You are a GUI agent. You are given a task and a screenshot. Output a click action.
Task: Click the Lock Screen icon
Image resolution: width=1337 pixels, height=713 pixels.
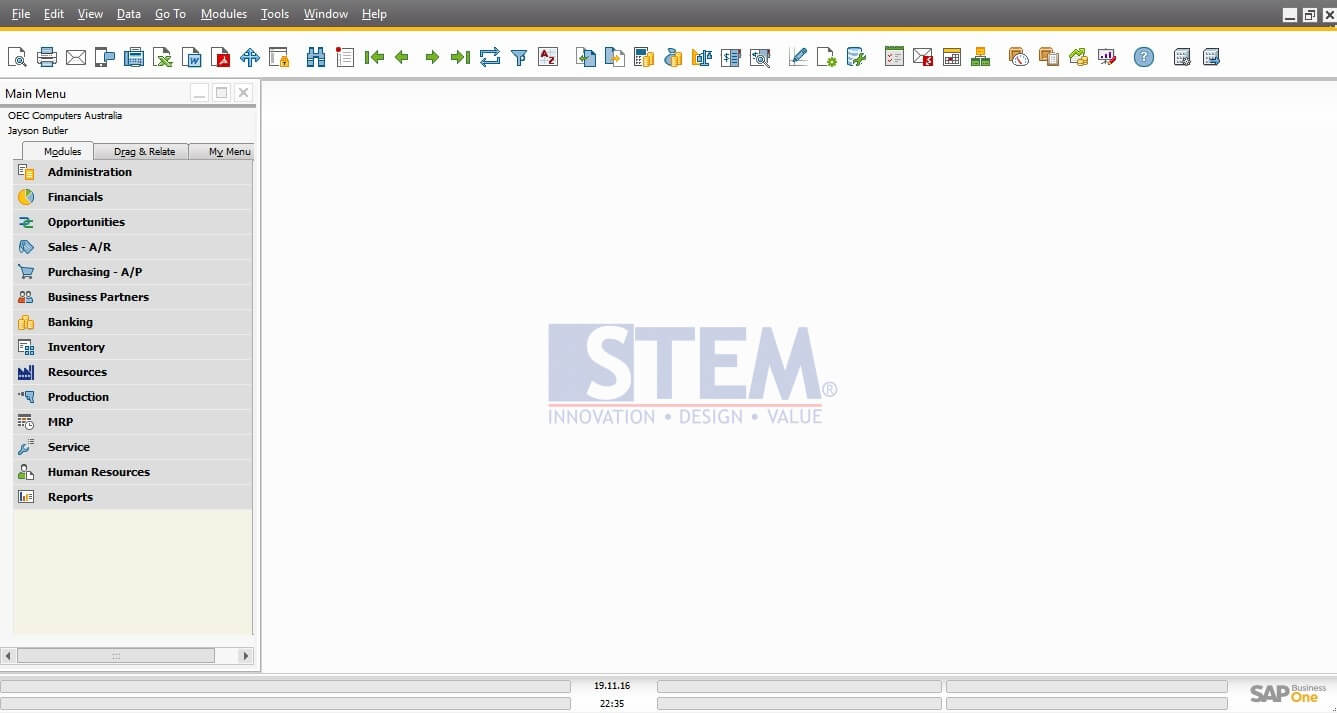coord(279,57)
